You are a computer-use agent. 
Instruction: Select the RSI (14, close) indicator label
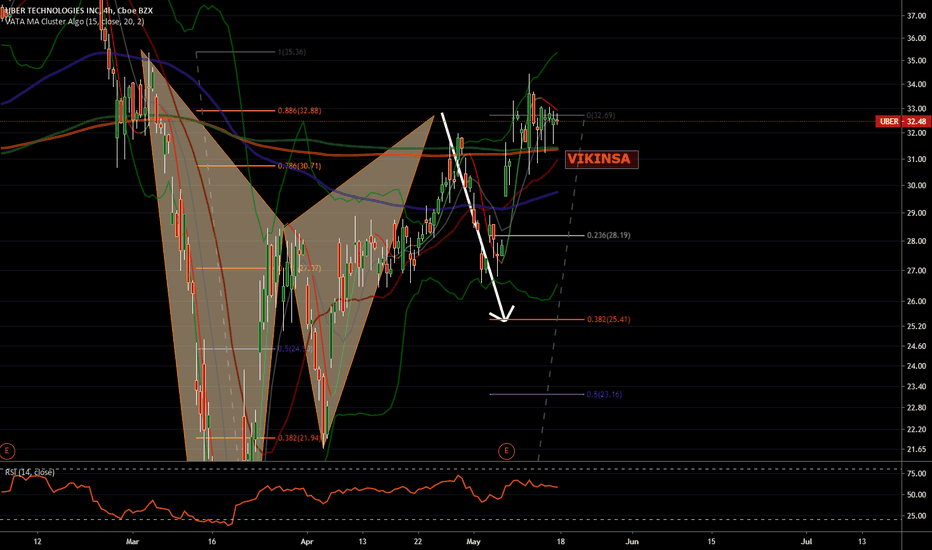(30, 472)
